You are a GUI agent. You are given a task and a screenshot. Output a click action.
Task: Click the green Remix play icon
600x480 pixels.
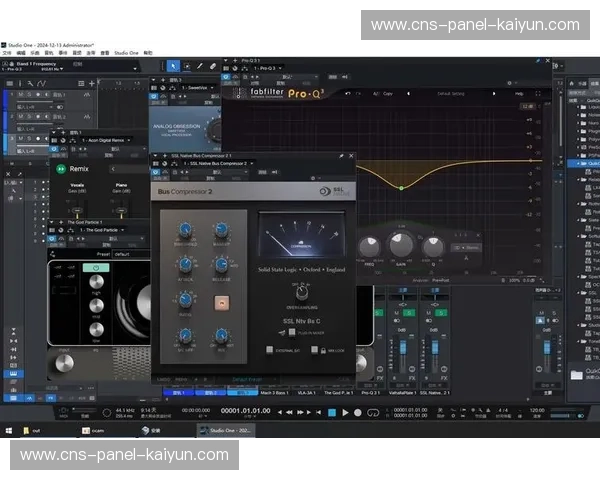pyautogui.click(x=58, y=170)
